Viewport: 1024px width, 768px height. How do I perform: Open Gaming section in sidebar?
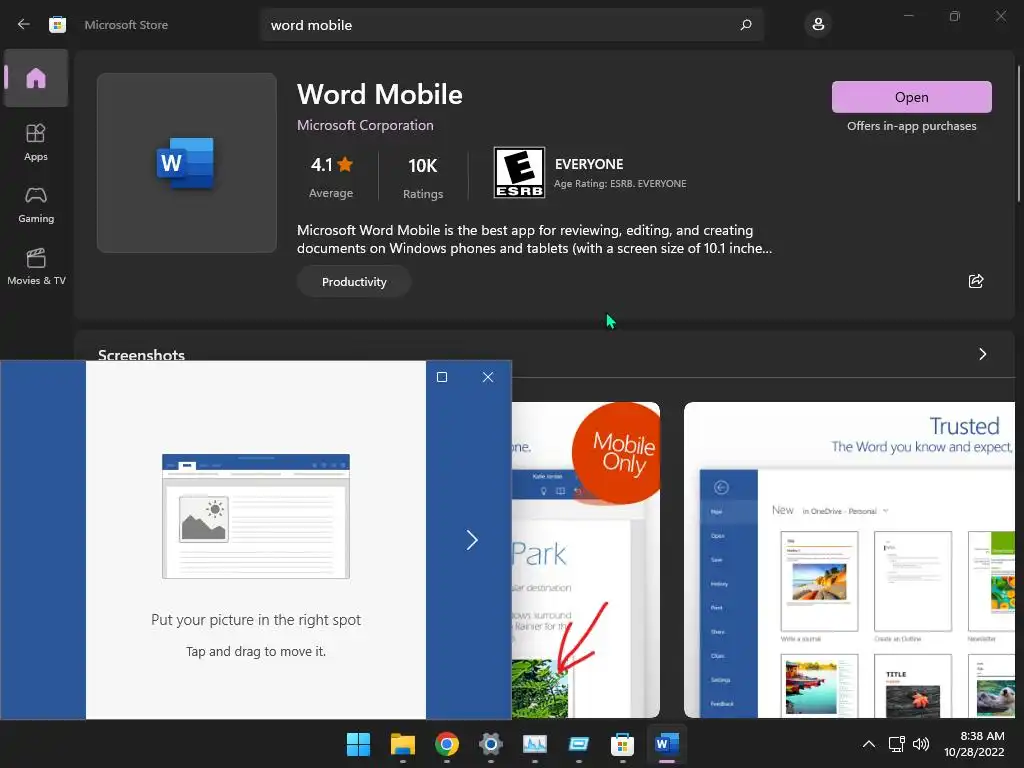tap(36, 204)
